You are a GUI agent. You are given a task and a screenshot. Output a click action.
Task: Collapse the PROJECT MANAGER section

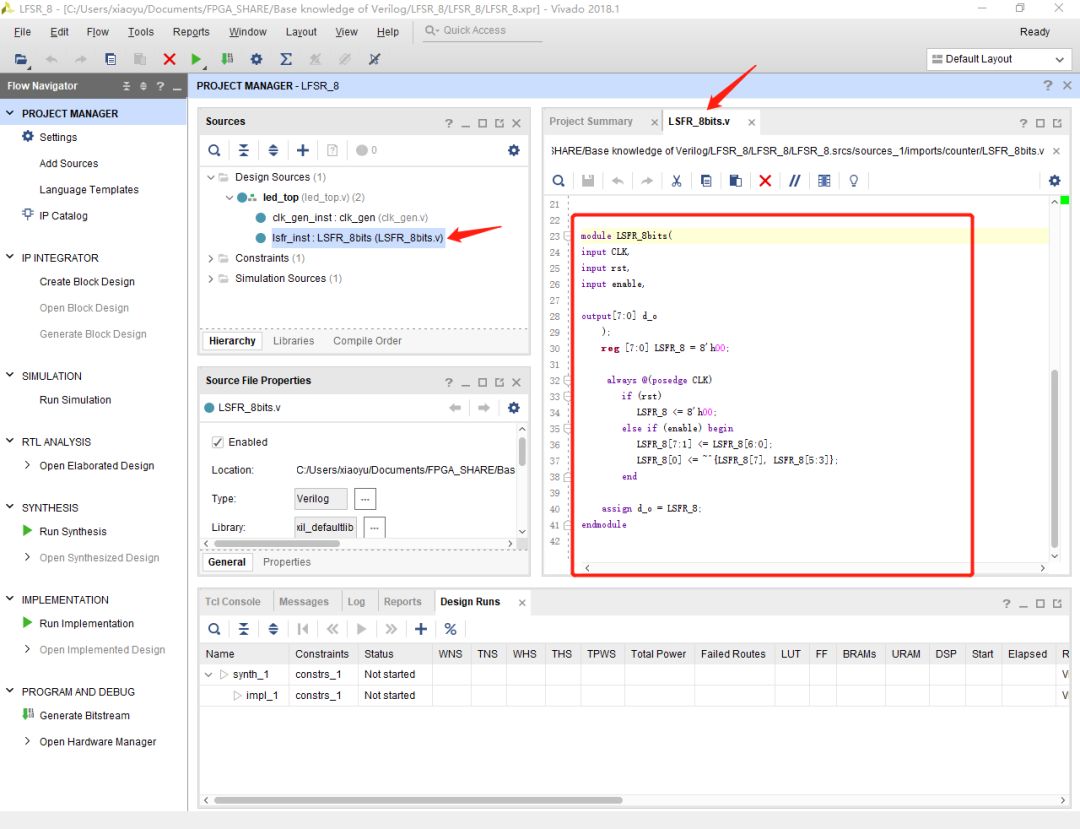[10, 113]
